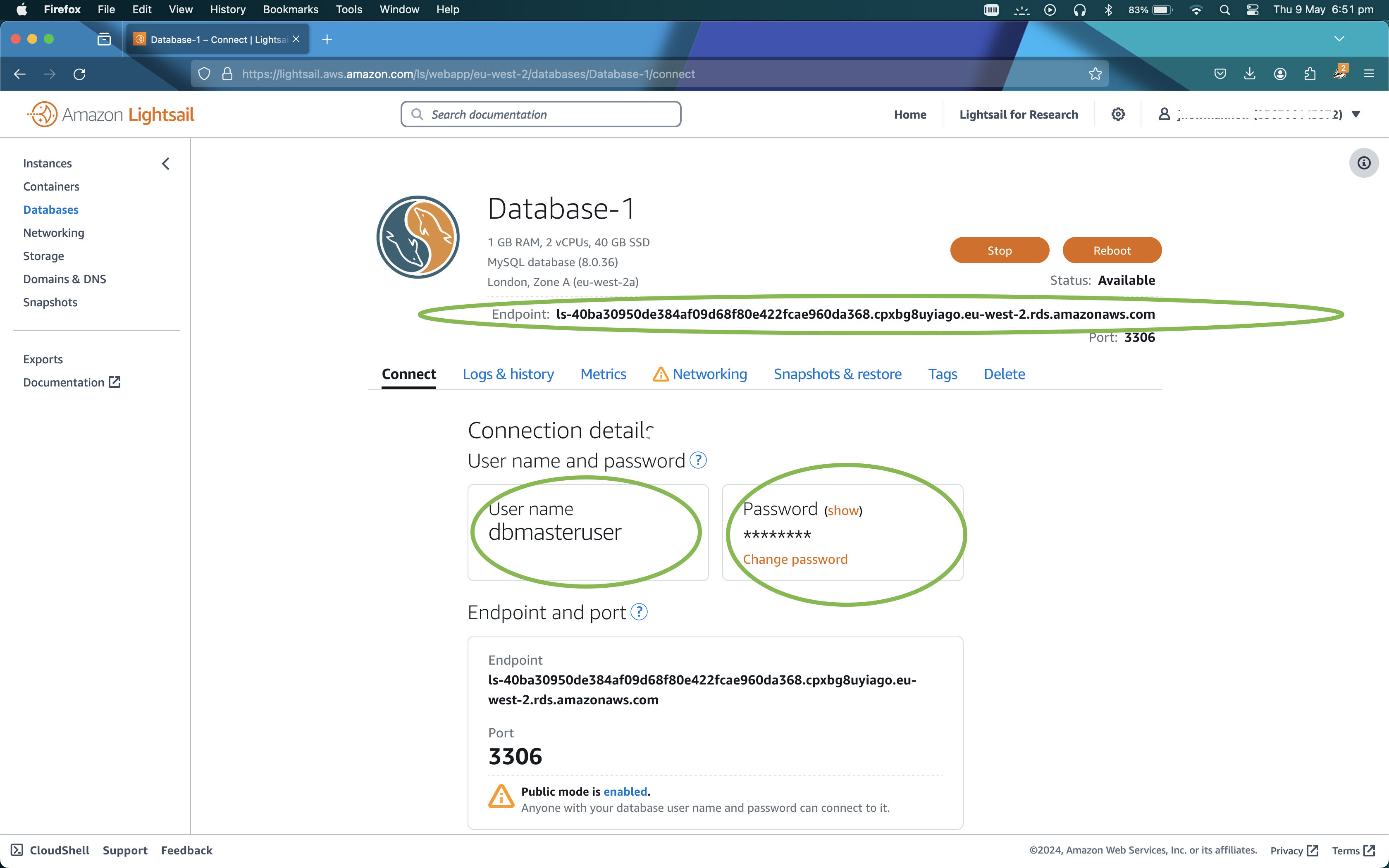Viewport: 1389px width, 868px height.
Task: Reboot the Database-1 database
Action: [x=1112, y=250]
